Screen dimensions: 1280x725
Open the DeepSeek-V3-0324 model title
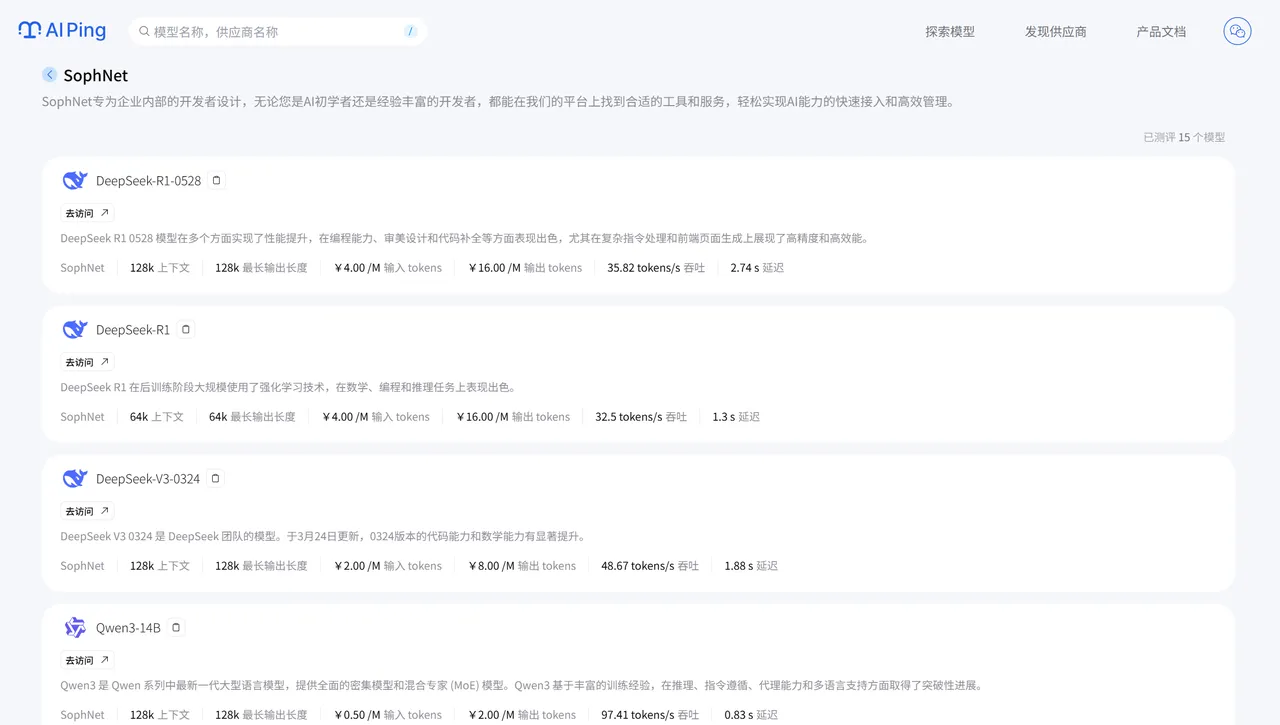[148, 479]
